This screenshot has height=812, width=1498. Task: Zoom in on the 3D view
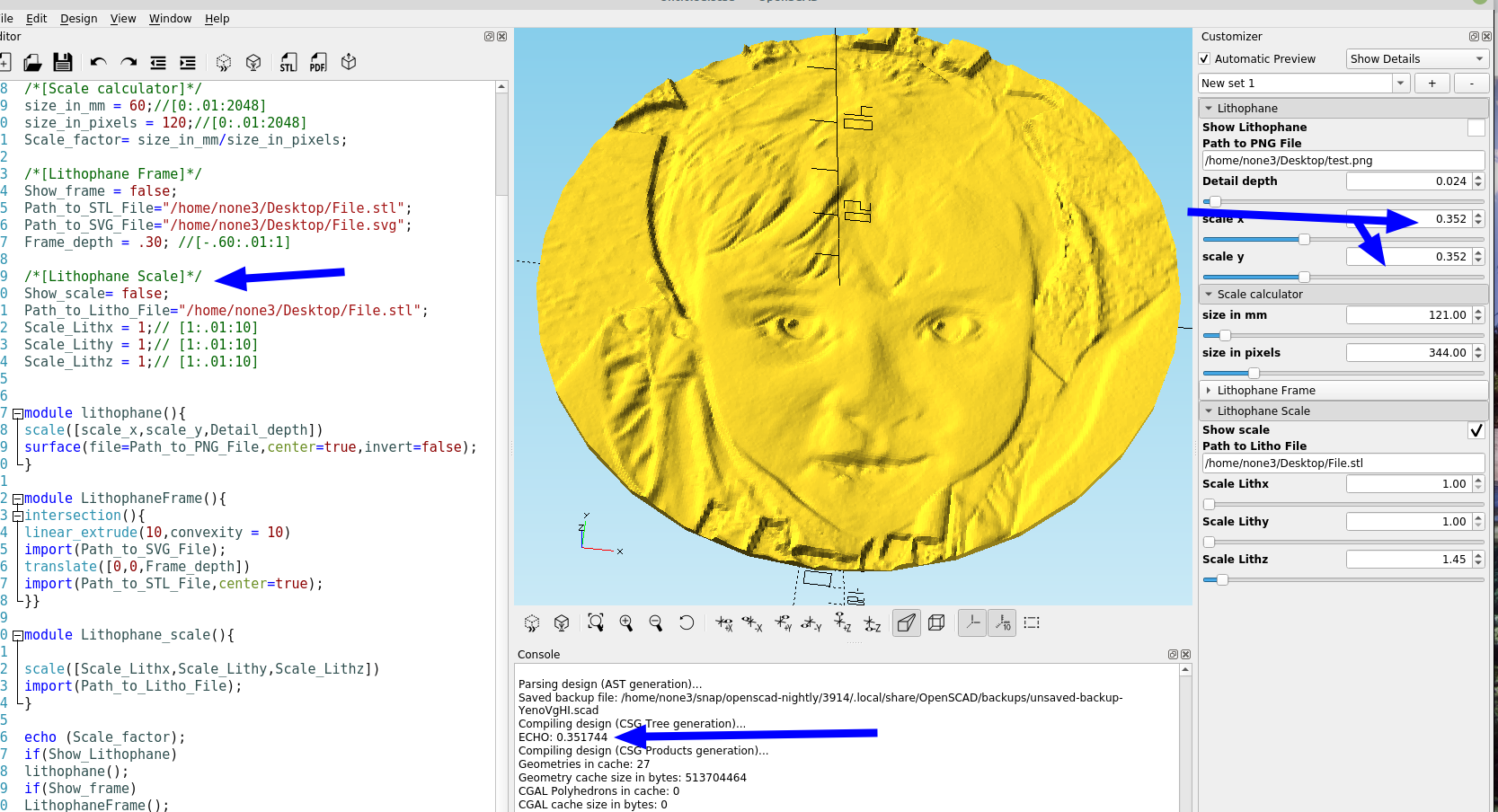pyautogui.click(x=626, y=622)
